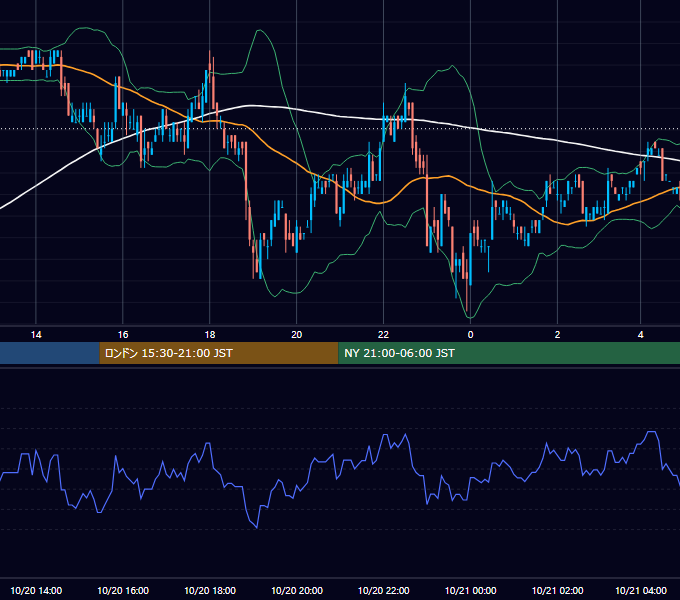Viewport: 680px width, 600px height.
Task: Click the NY 21:00-06:00 JST session bar
Action: click(509, 353)
